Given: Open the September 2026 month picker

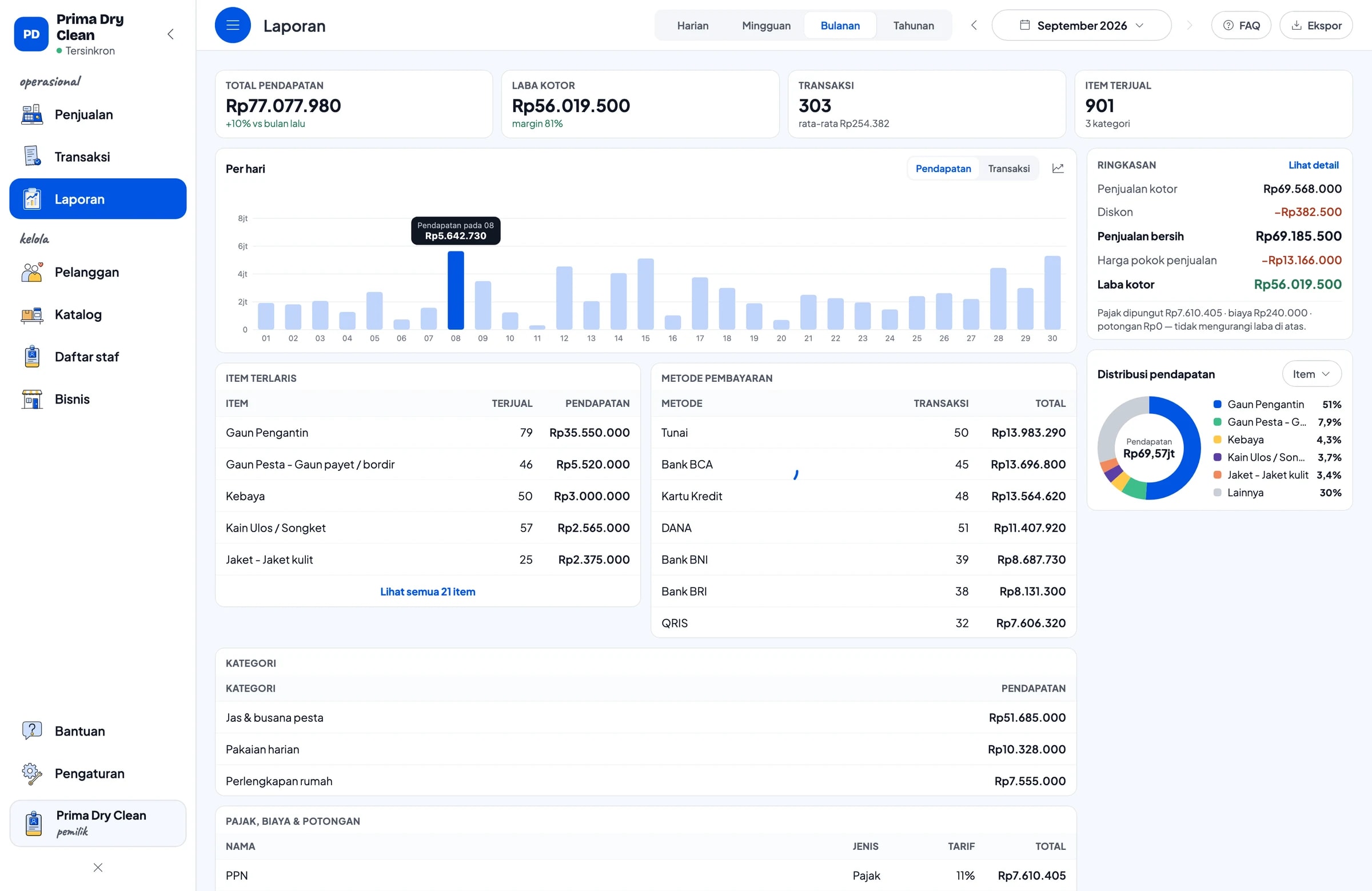Looking at the screenshot, I should click(x=1082, y=25).
